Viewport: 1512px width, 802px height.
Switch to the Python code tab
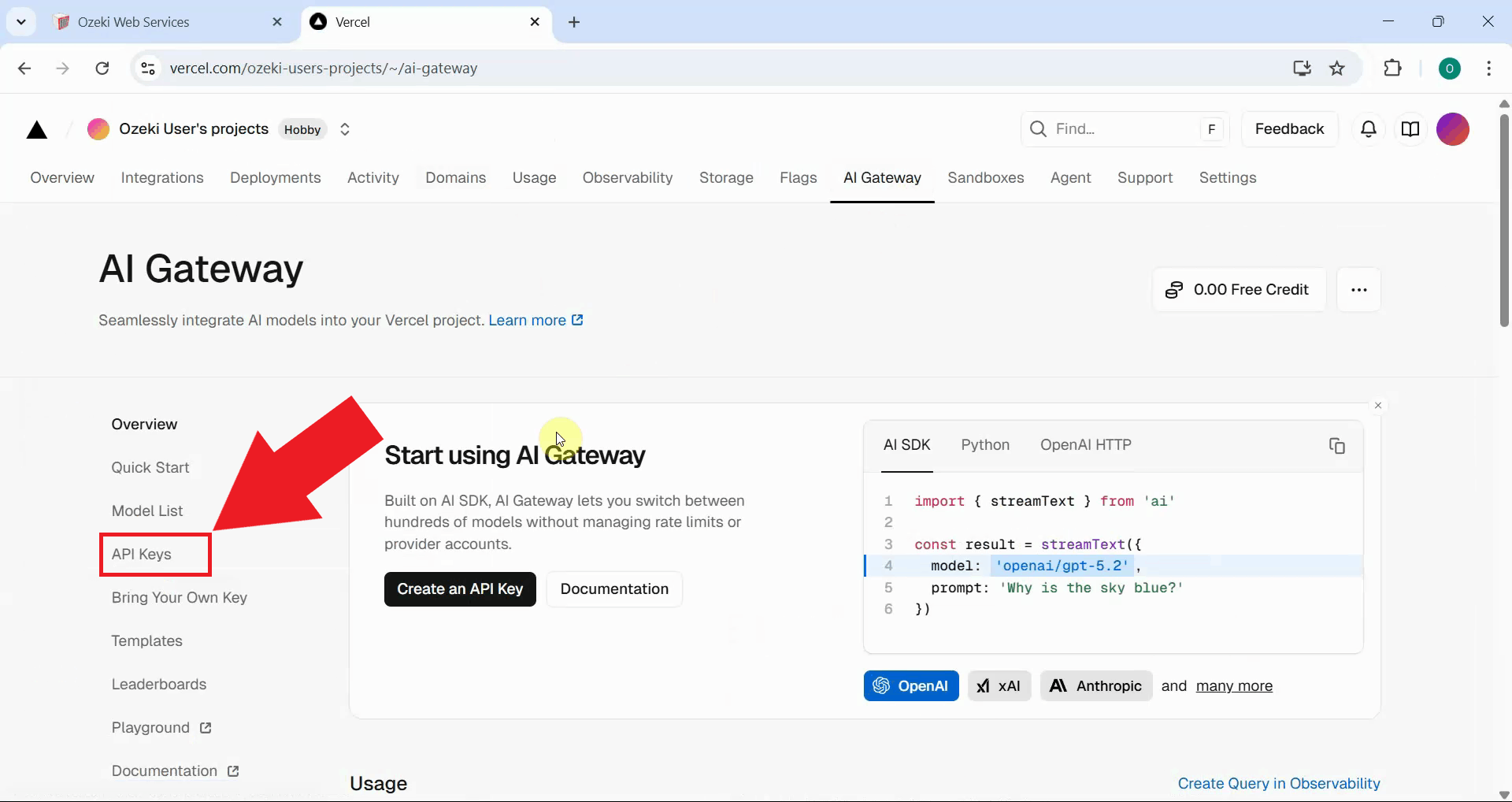pyautogui.click(x=985, y=445)
